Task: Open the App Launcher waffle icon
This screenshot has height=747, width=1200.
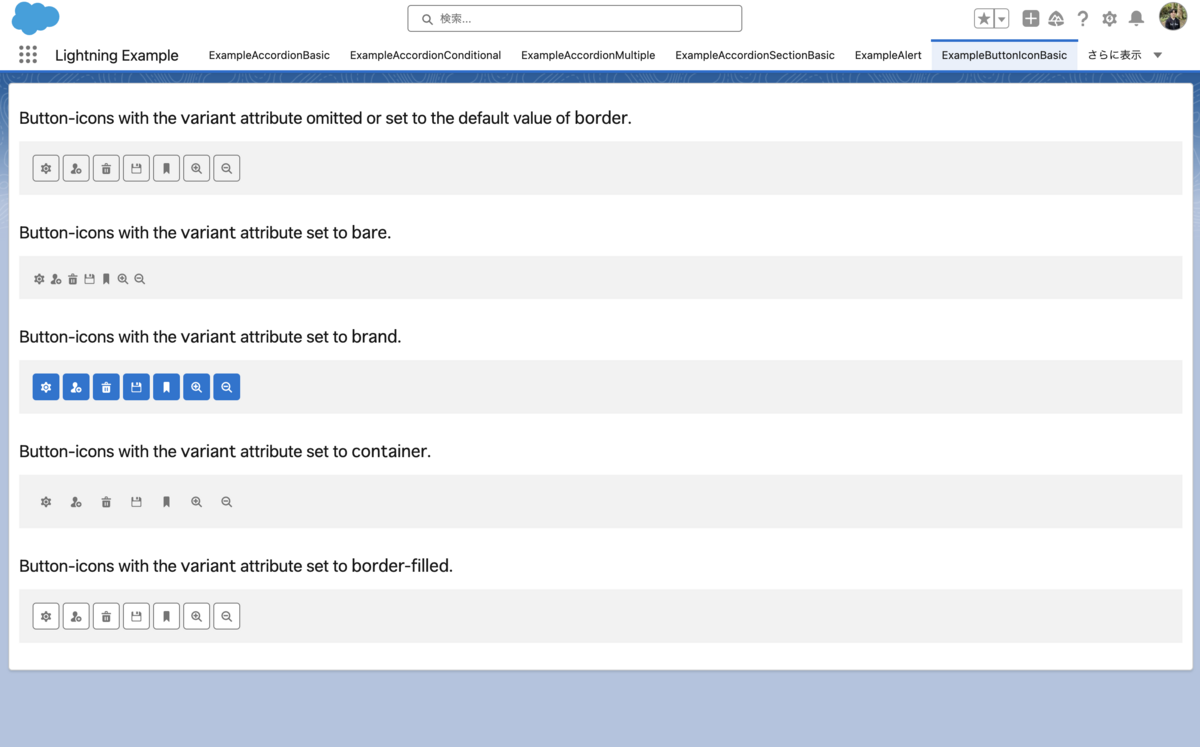Action: (x=27, y=55)
